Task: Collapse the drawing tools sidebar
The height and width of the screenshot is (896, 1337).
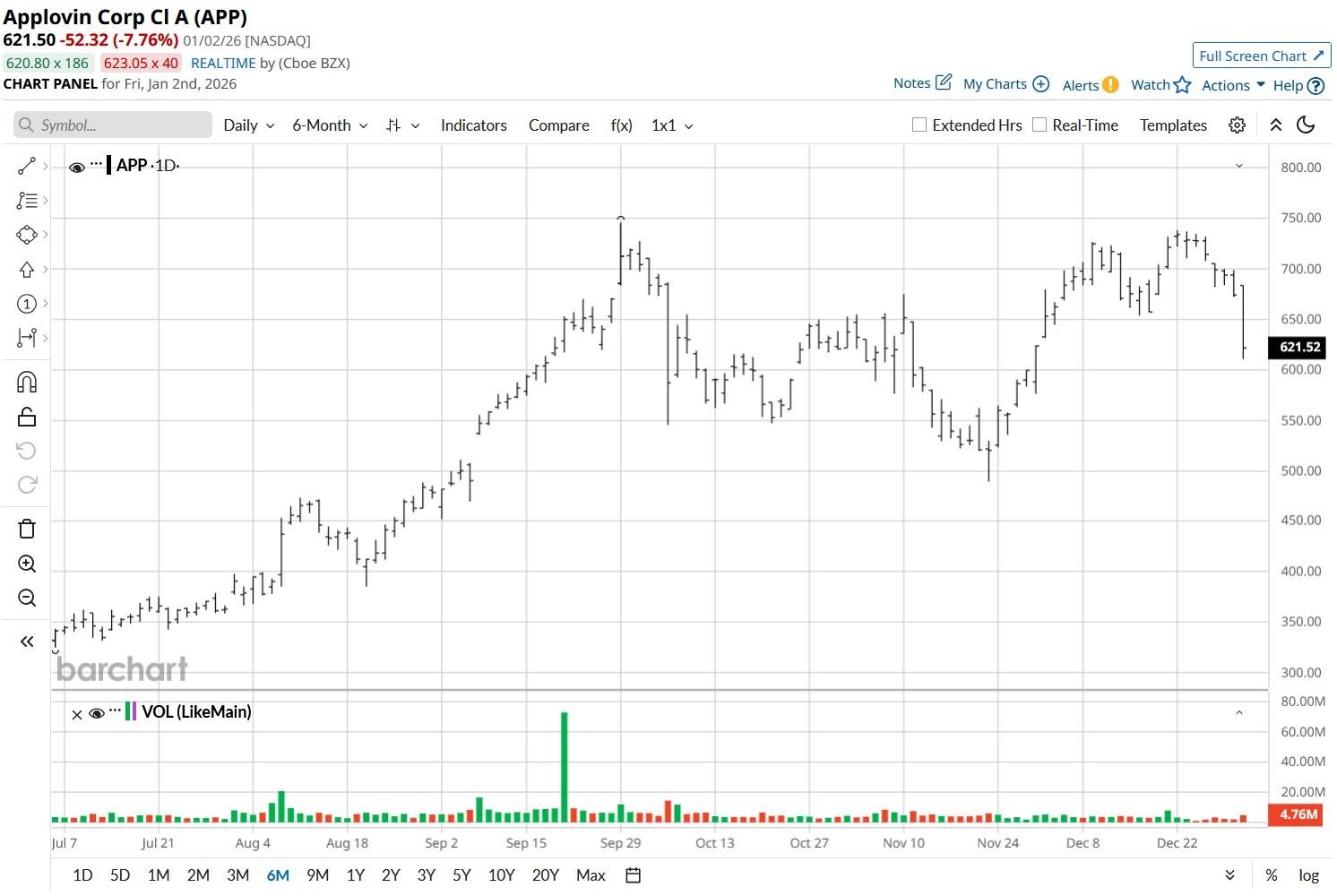Action: [27, 642]
